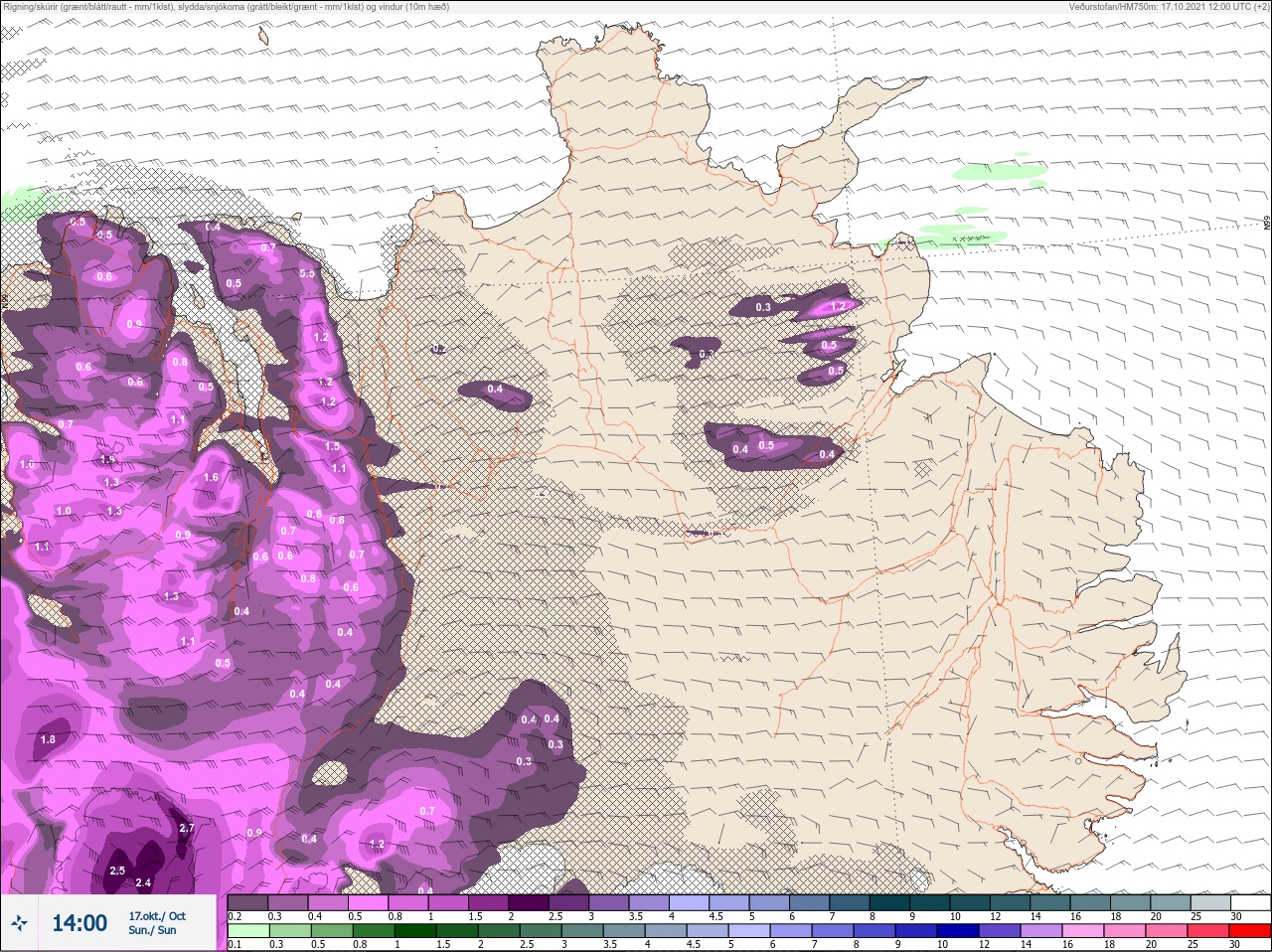Select the bright red lower legend swatch at 30

1249,930
